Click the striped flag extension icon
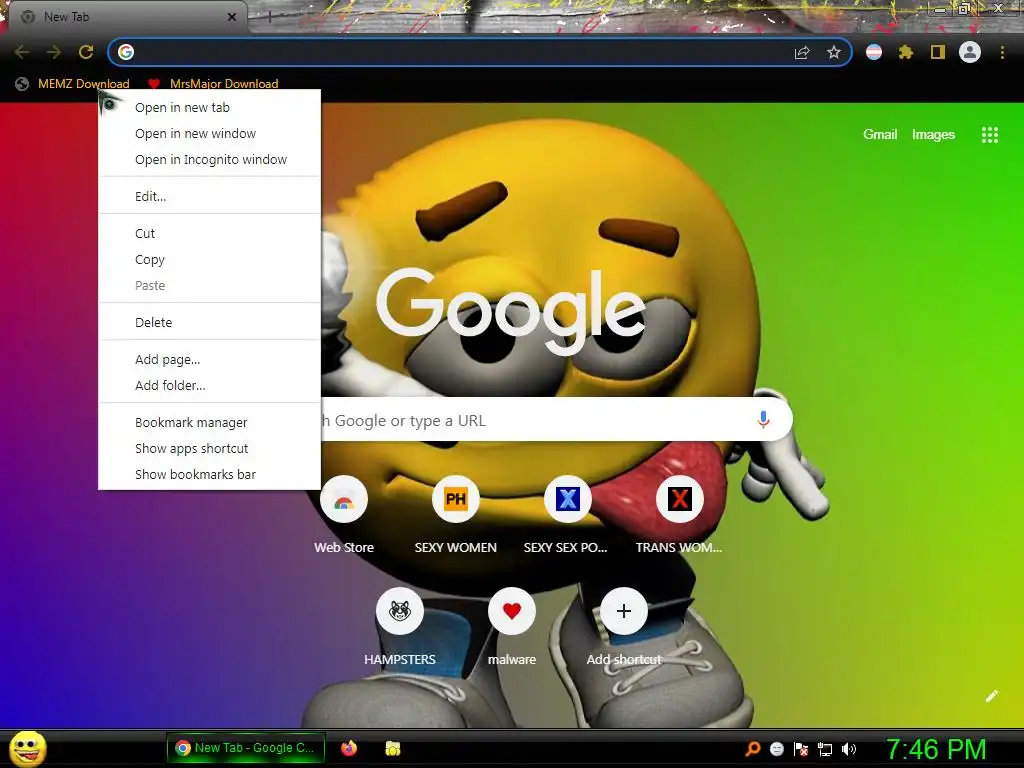The image size is (1024, 768). pos(874,52)
